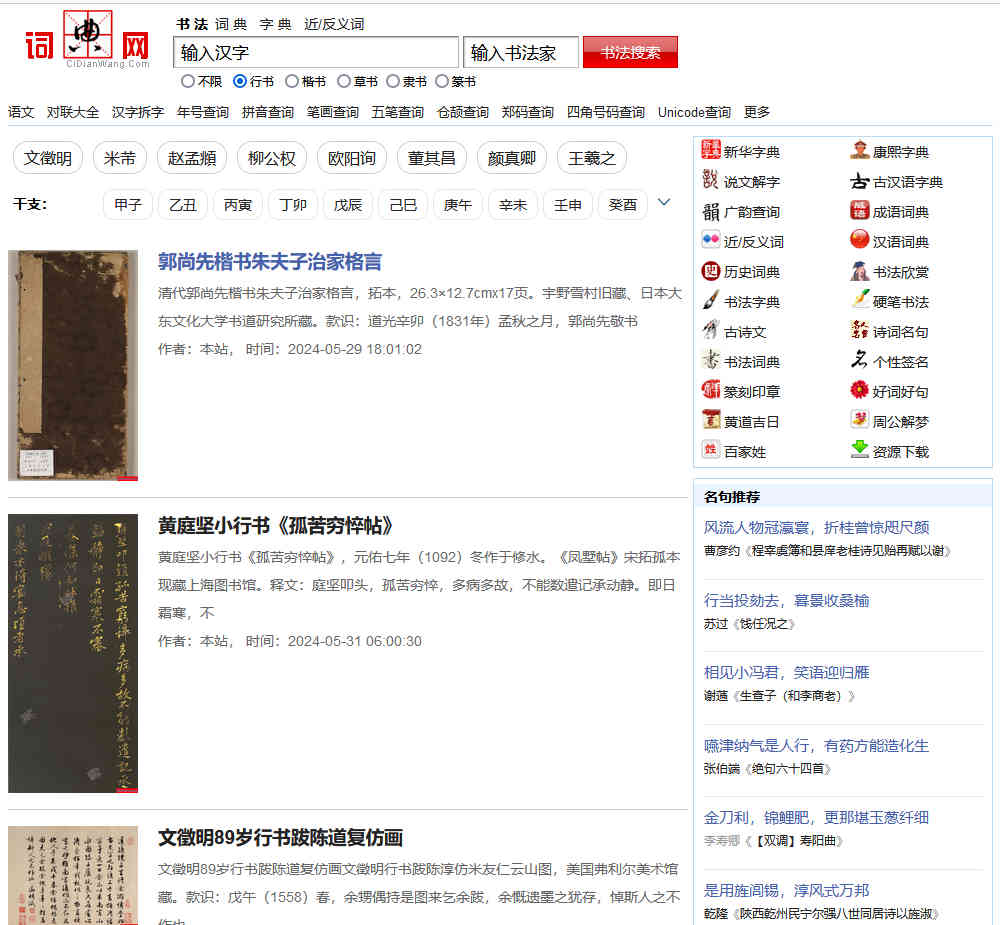Screen dimensions: 1000x925
Task: Open the 更多 navigation dropdown
Action: [x=758, y=112]
